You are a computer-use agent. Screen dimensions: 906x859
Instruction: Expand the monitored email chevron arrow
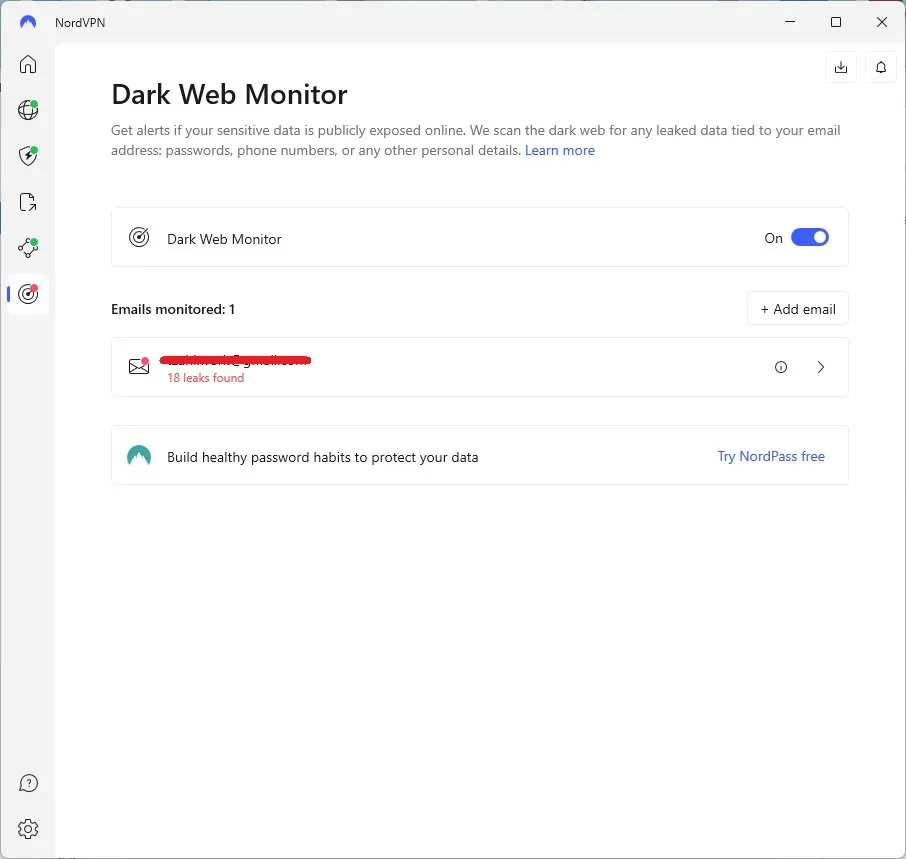[x=821, y=367]
